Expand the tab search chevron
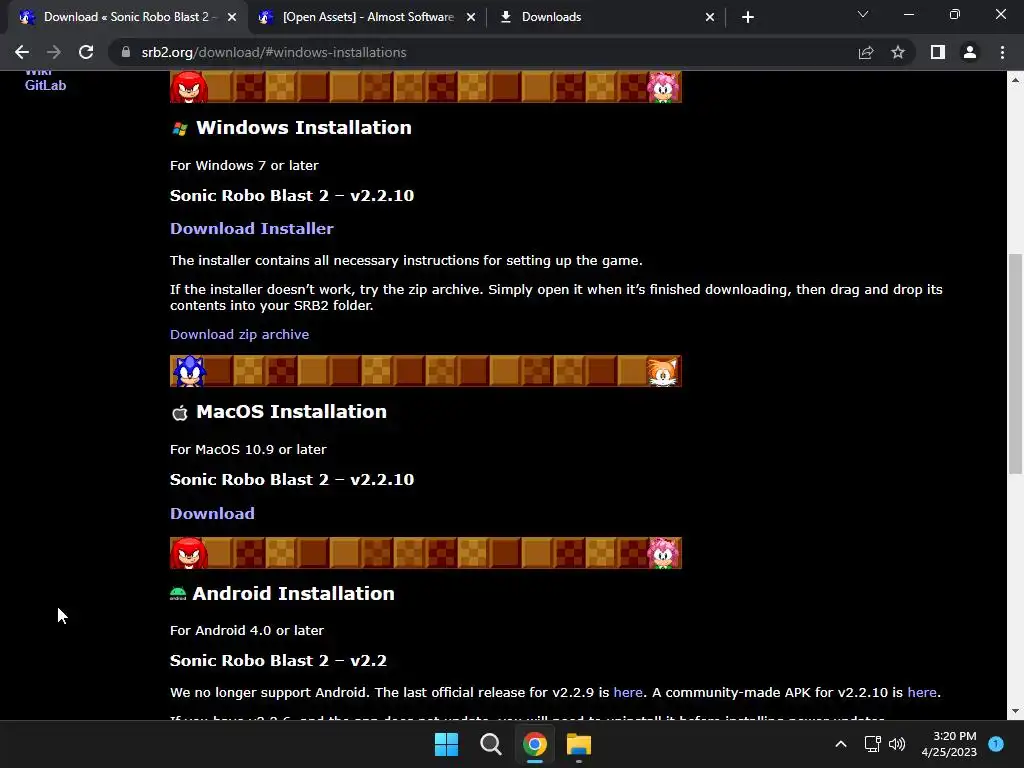The width and height of the screenshot is (1024, 768). click(863, 14)
